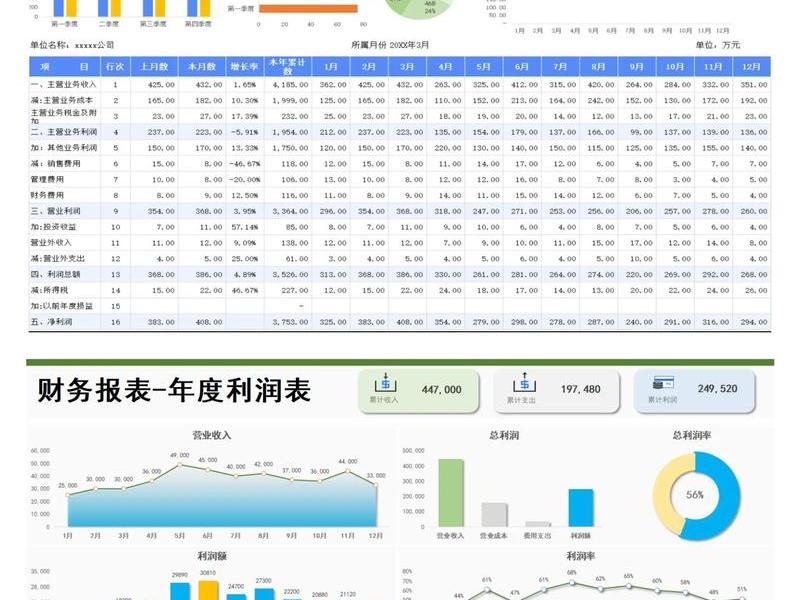800x600 pixels.
Task: Click the 总利润率 donut chart title
Action: 691,435
